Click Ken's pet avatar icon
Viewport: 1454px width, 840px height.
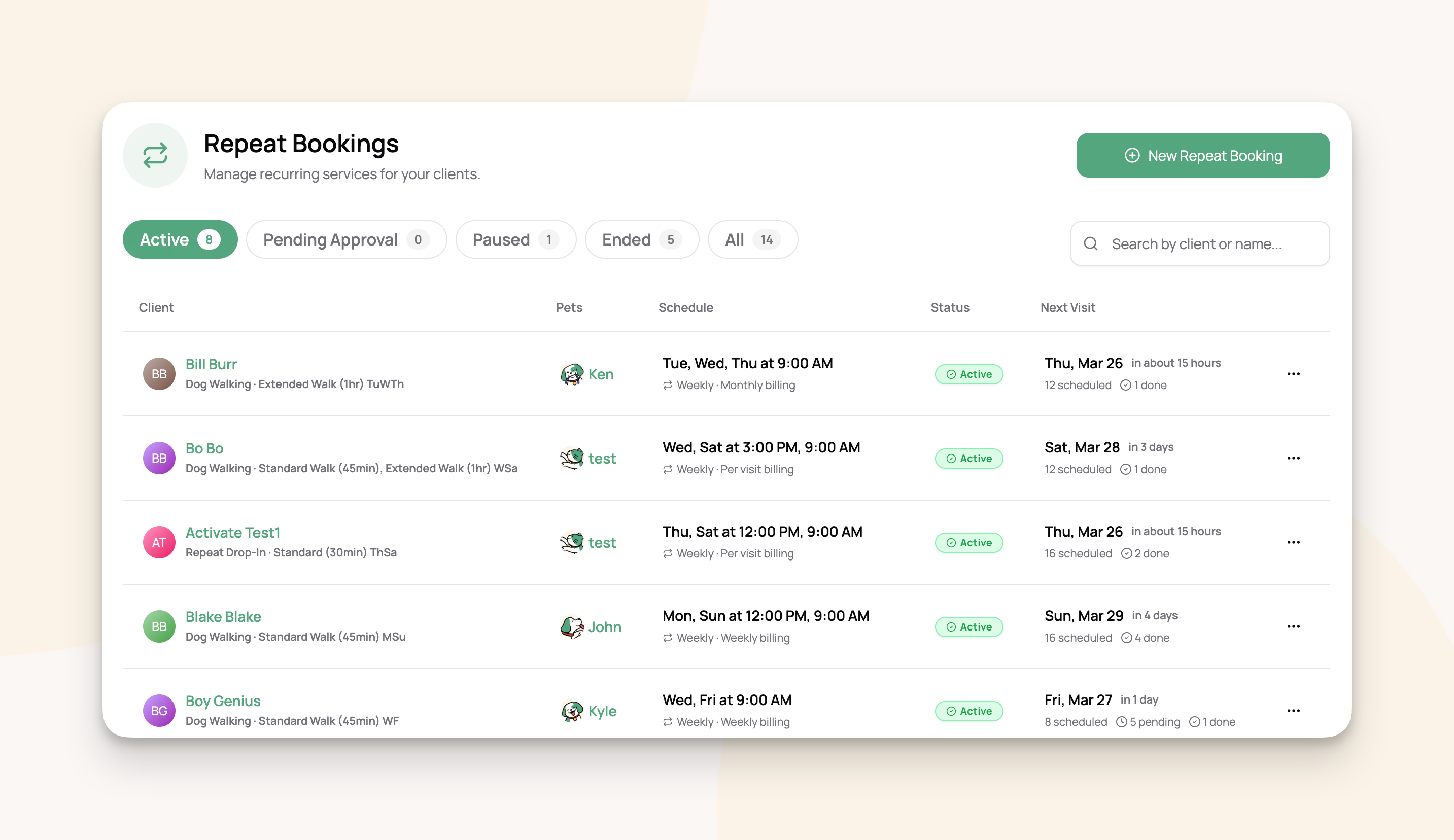(x=572, y=374)
